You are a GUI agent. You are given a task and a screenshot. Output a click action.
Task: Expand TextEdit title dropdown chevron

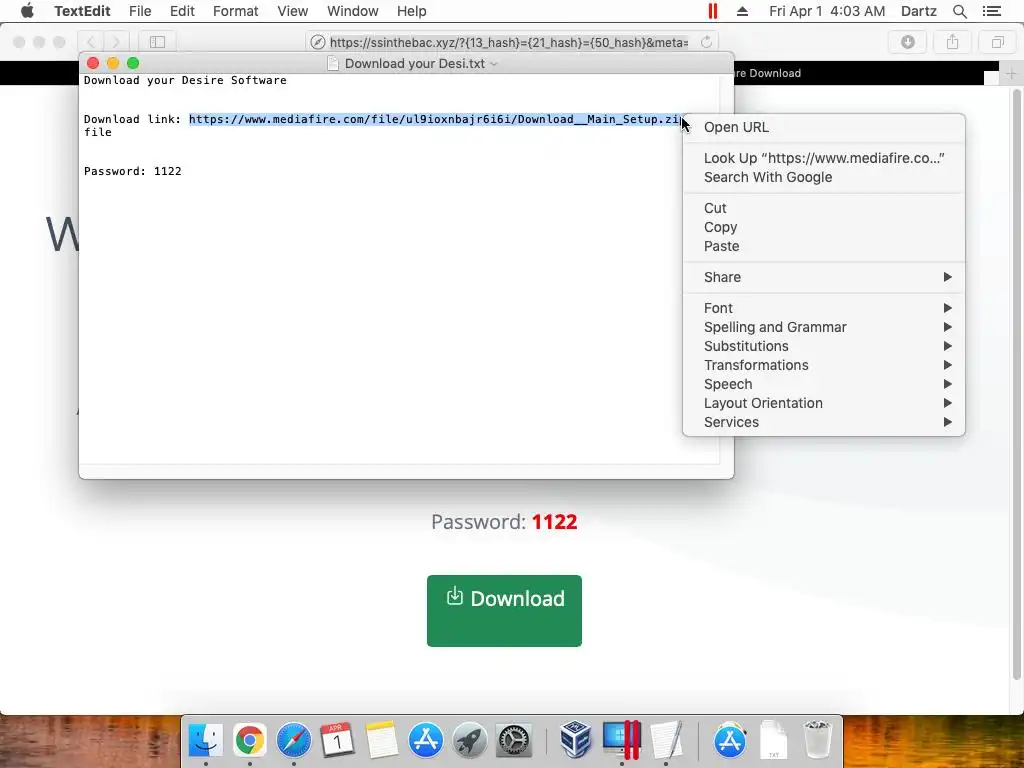pyautogui.click(x=494, y=64)
